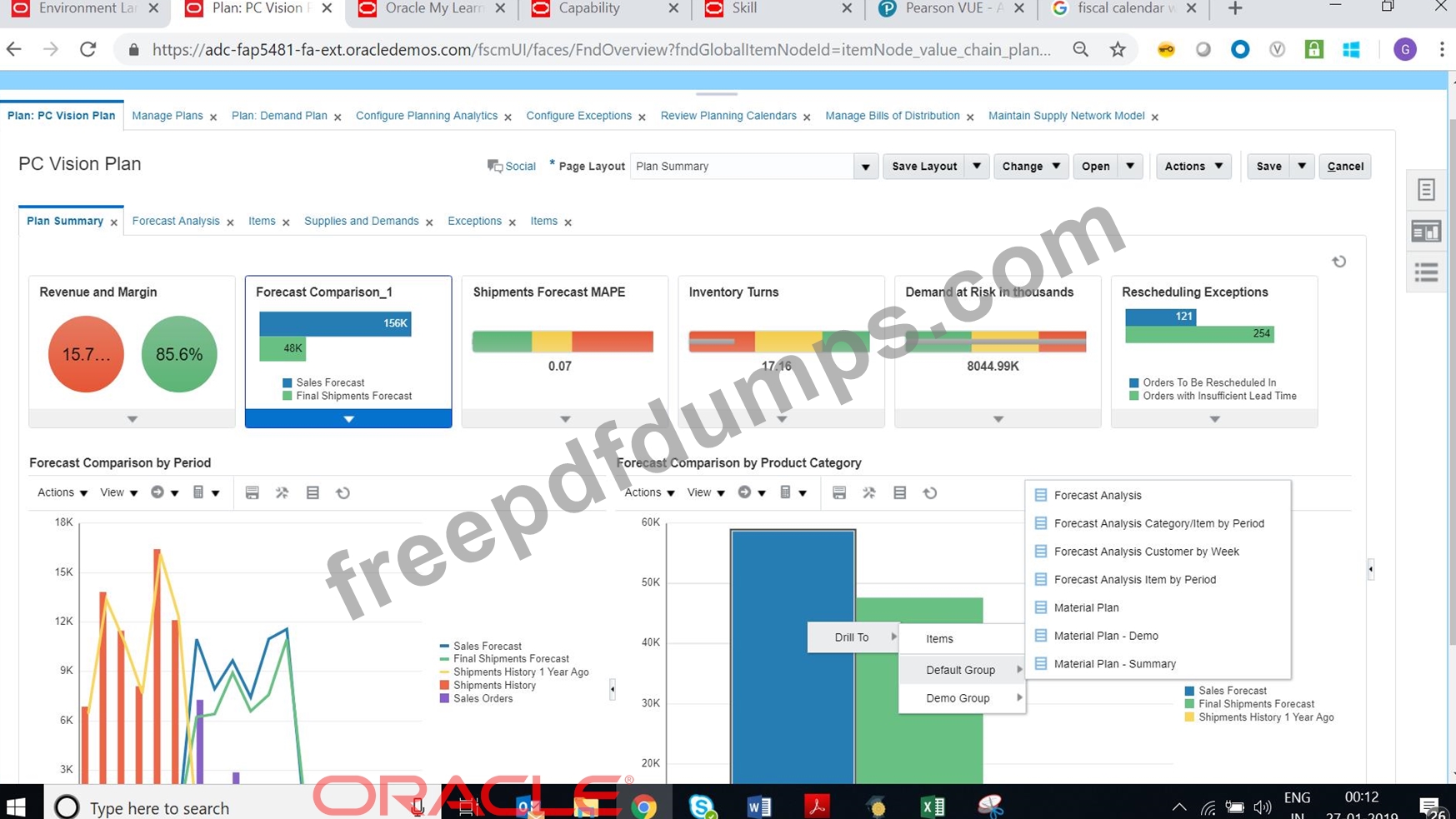
Task: Click the table view icon in Forecast Comparison by Period toolbar
Action: click(x=313, y=493)
